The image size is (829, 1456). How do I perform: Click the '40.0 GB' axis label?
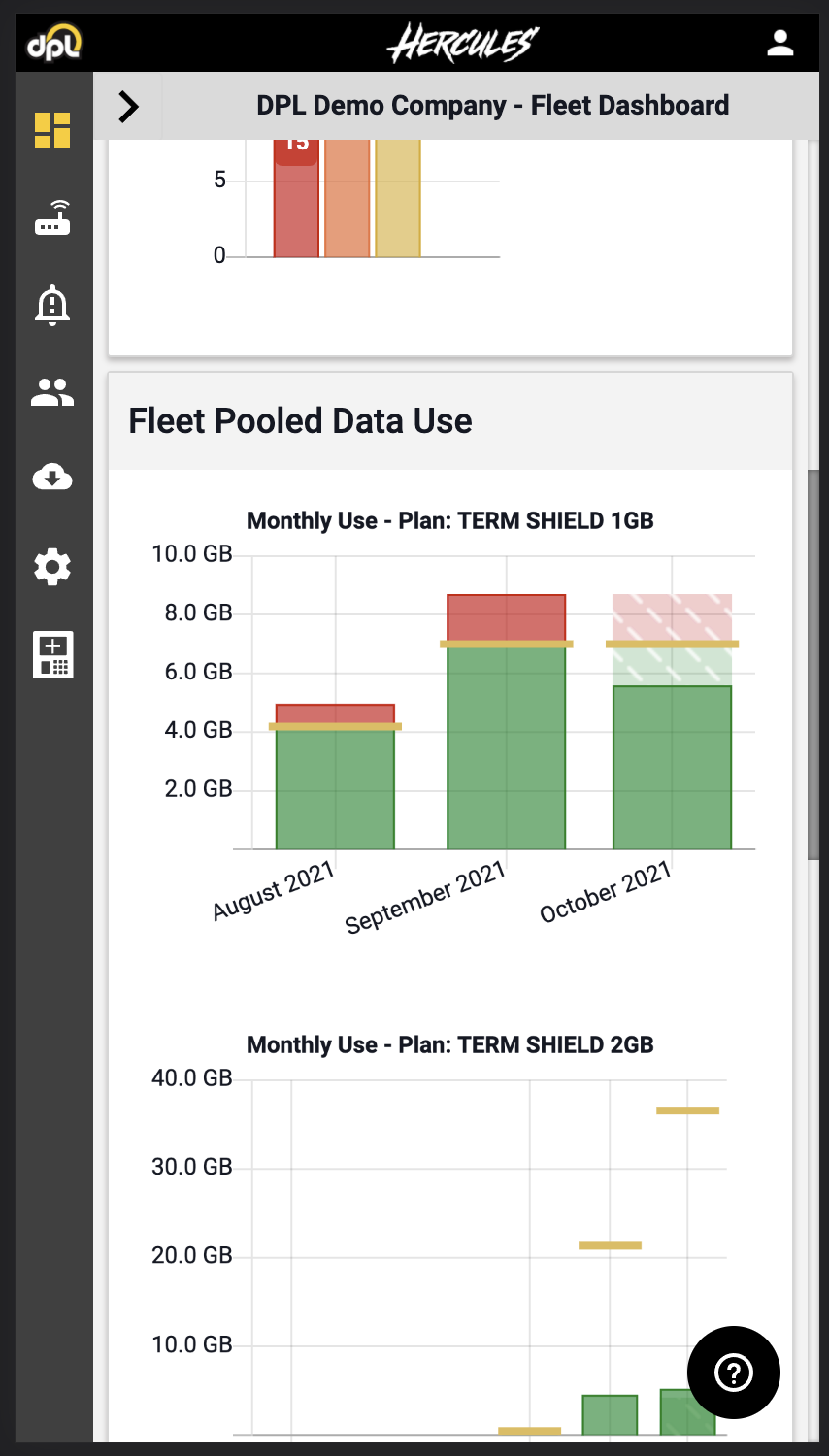192,1078
